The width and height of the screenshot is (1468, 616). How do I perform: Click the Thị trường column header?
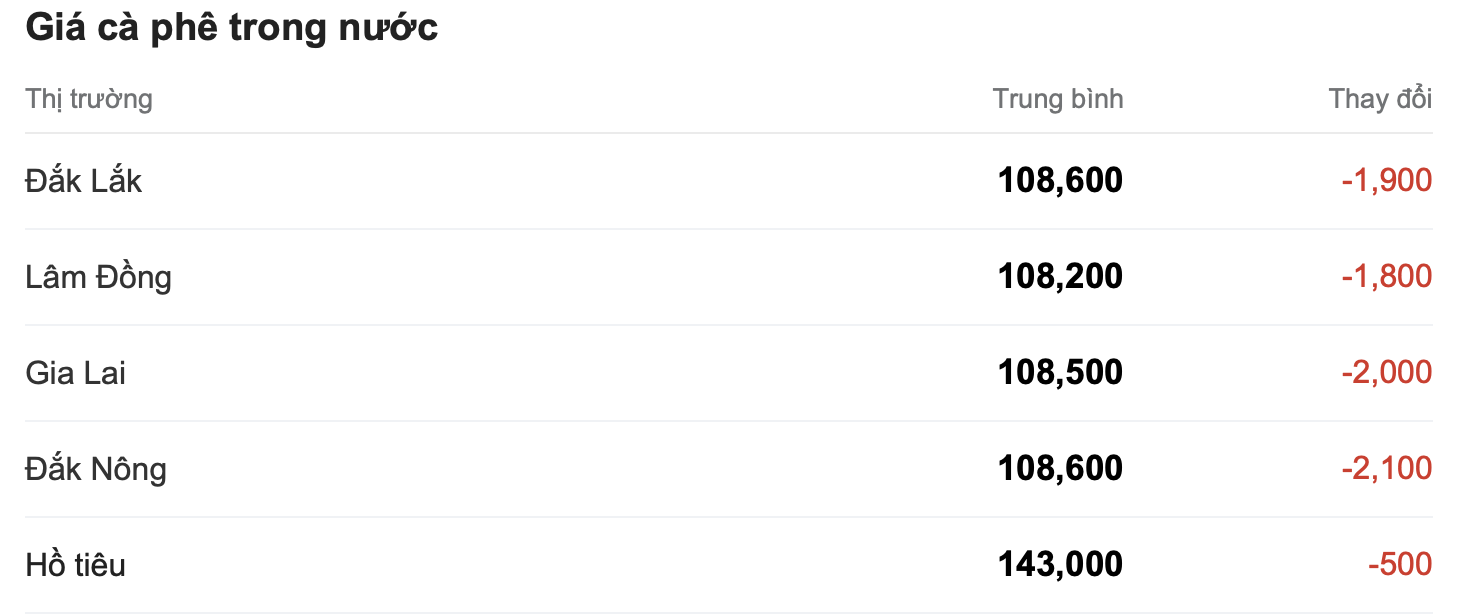pyautogui.click(x=89, y=99)
